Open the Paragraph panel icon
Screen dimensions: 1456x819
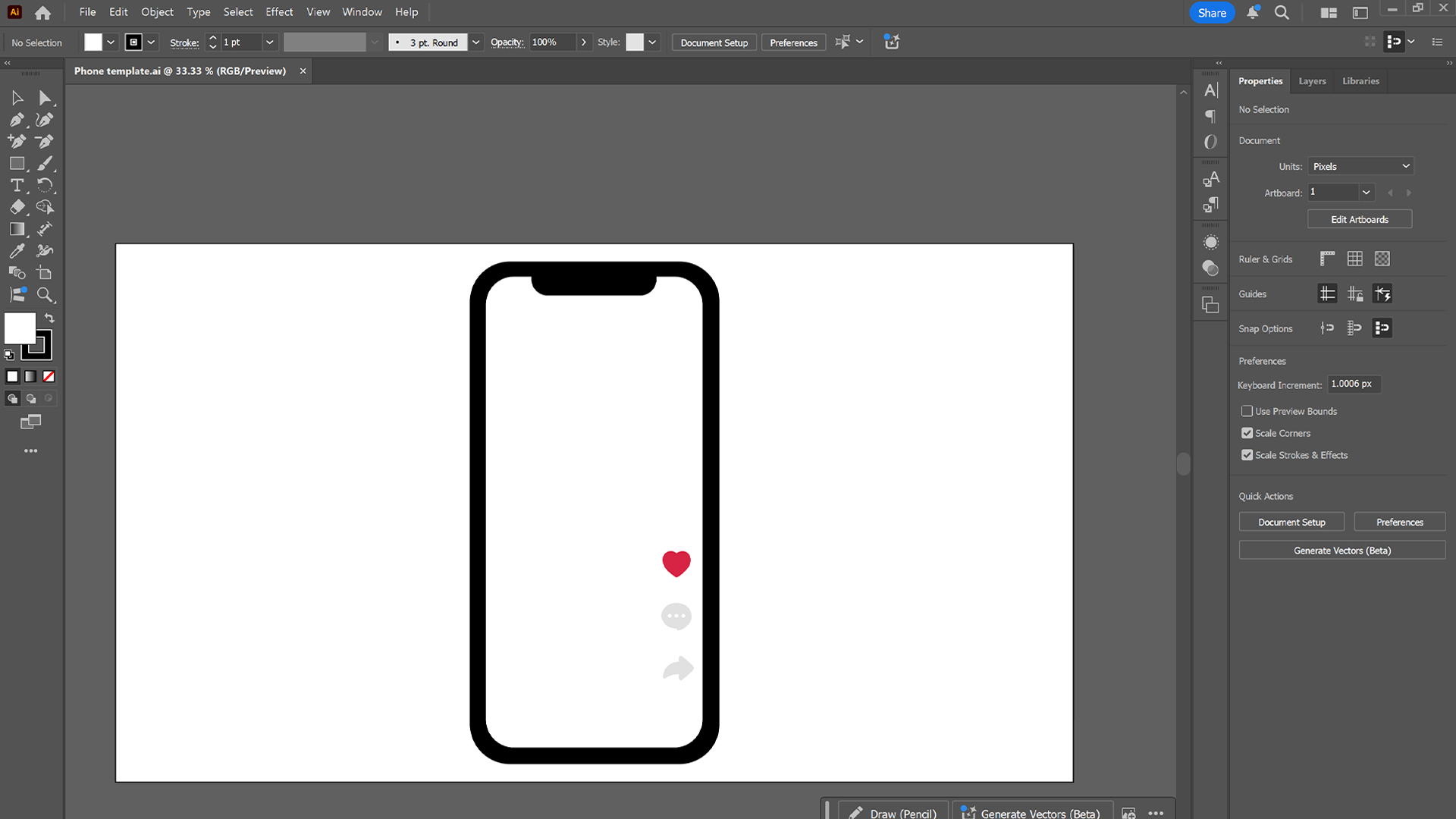[x=1211, y=116]
